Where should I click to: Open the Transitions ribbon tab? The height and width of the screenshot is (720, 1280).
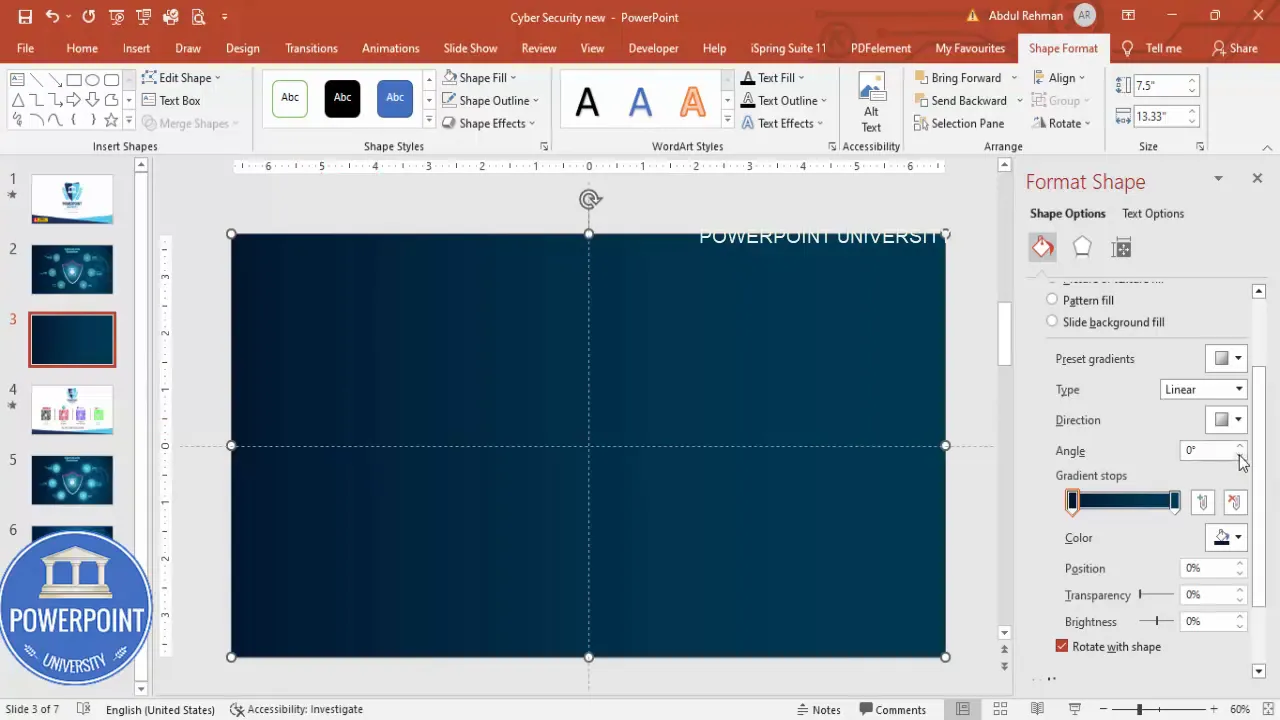click(311, 48)
